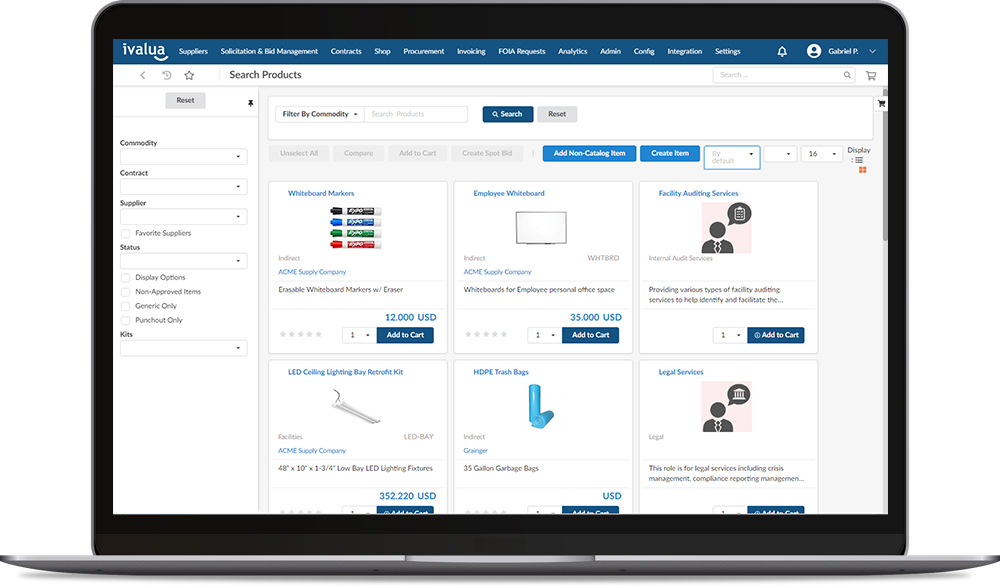Enable the Non-Approved Items checkbox
The height and width of the screenshot is (588, 1000).
pyautogui.click(x=126, y=292)
